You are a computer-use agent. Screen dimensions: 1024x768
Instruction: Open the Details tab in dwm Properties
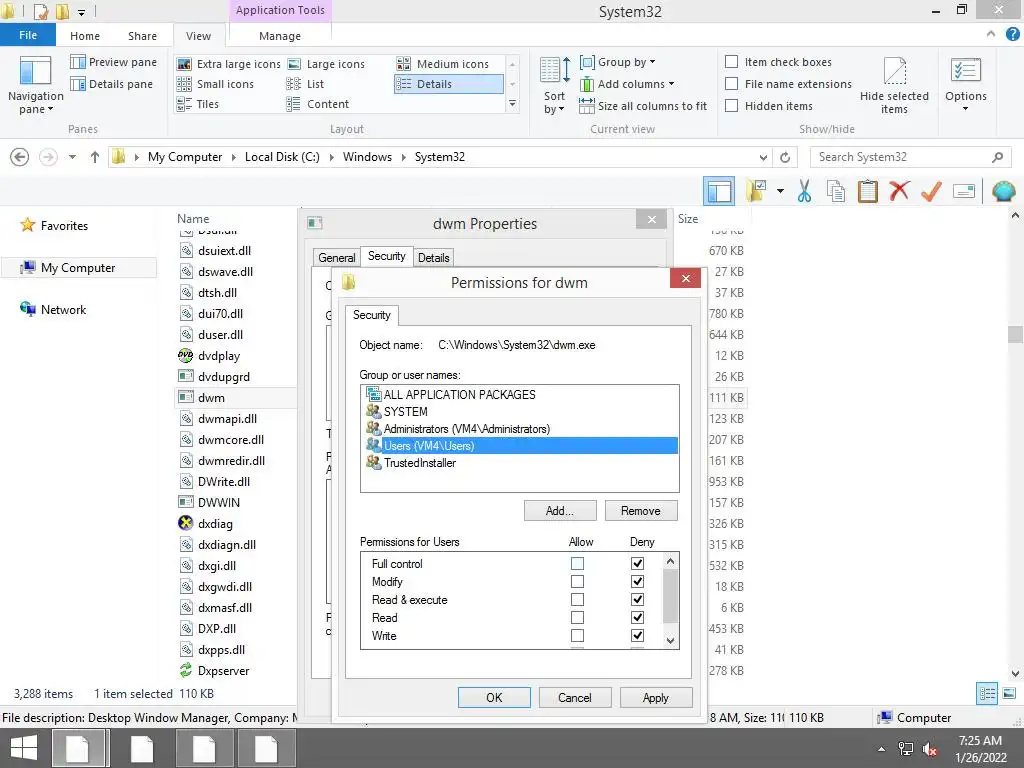click(434, 258)
